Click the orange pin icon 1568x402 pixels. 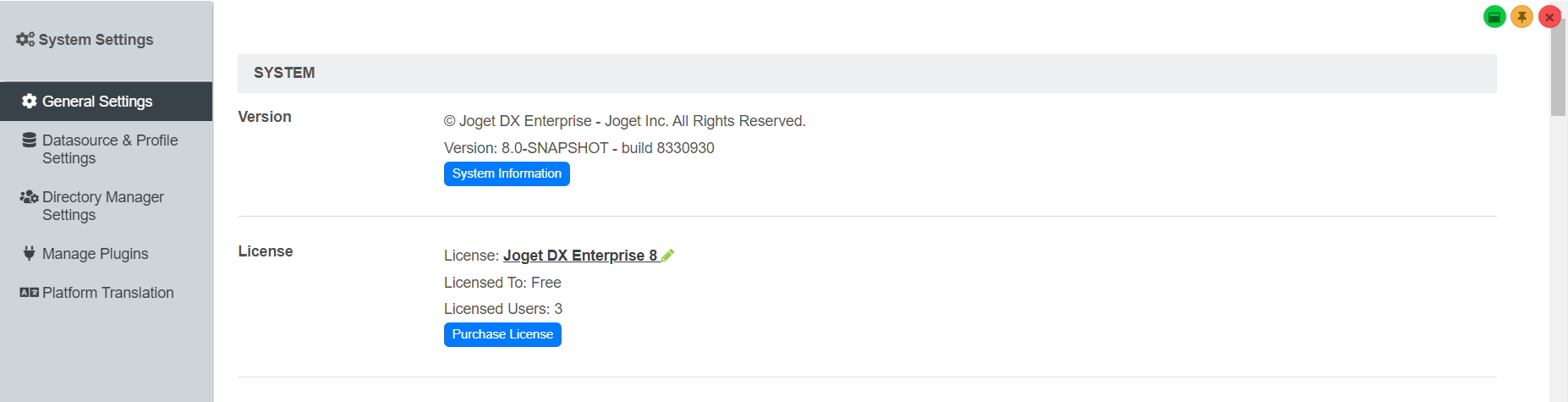click(1521, 17)
